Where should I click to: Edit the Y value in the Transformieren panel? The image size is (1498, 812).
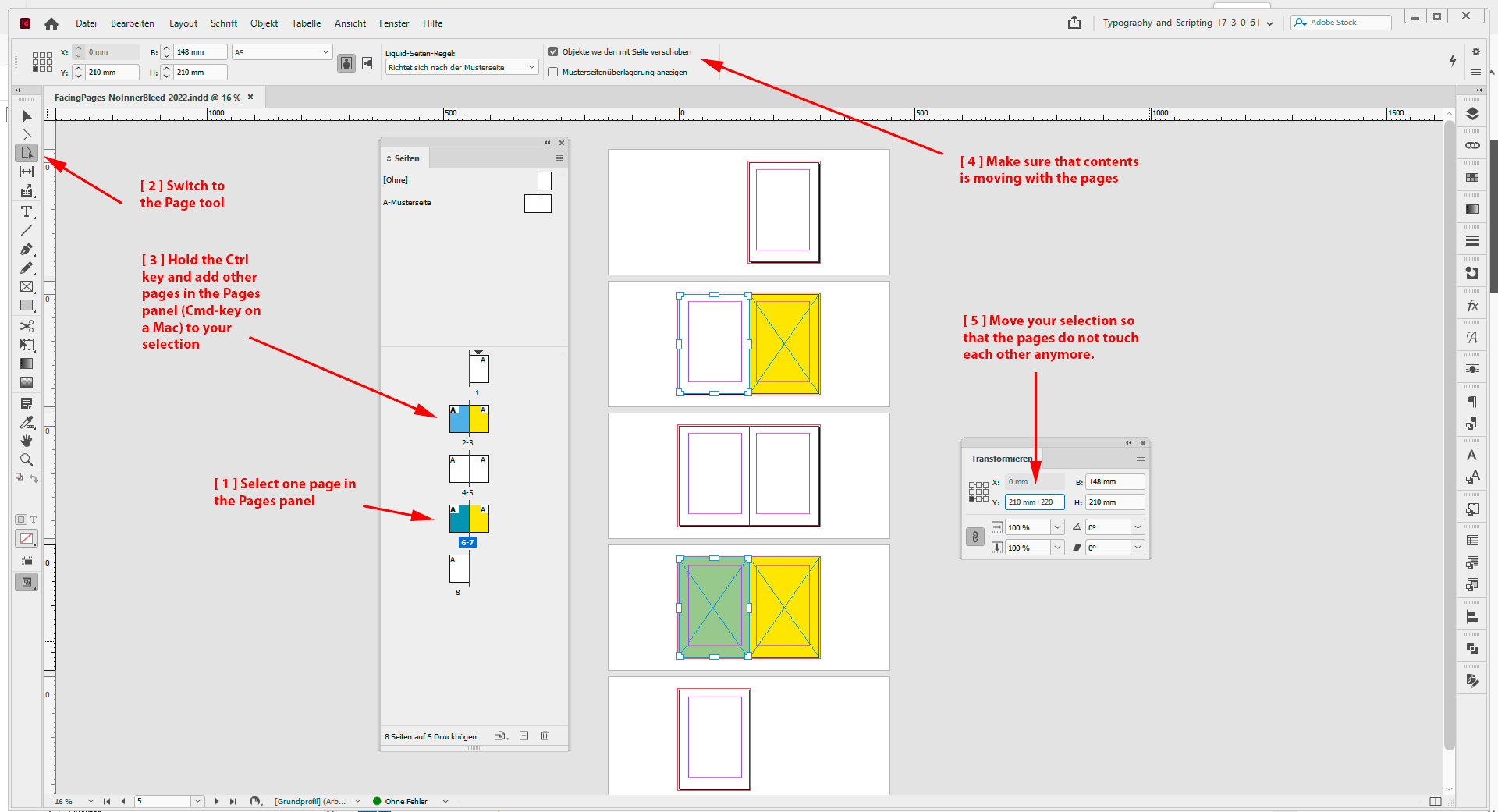pyautogui.click(x=1035, y=502)
